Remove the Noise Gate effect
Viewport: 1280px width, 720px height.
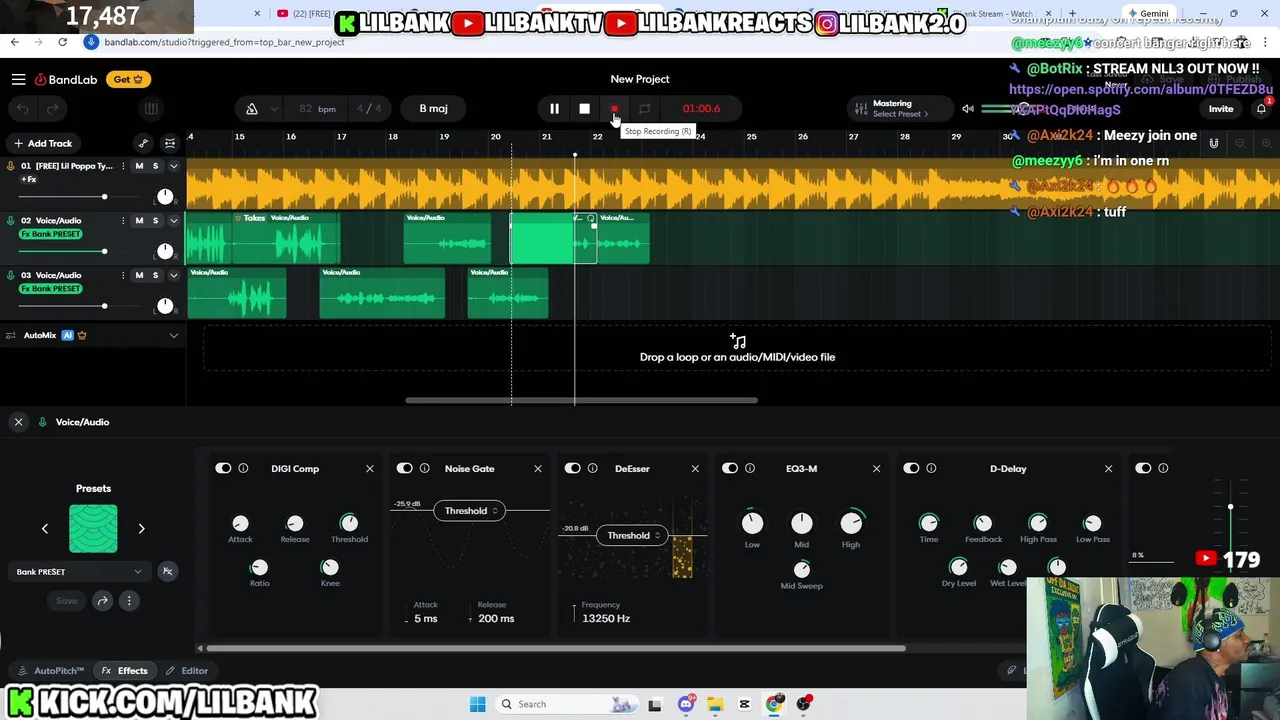point(537,468)
